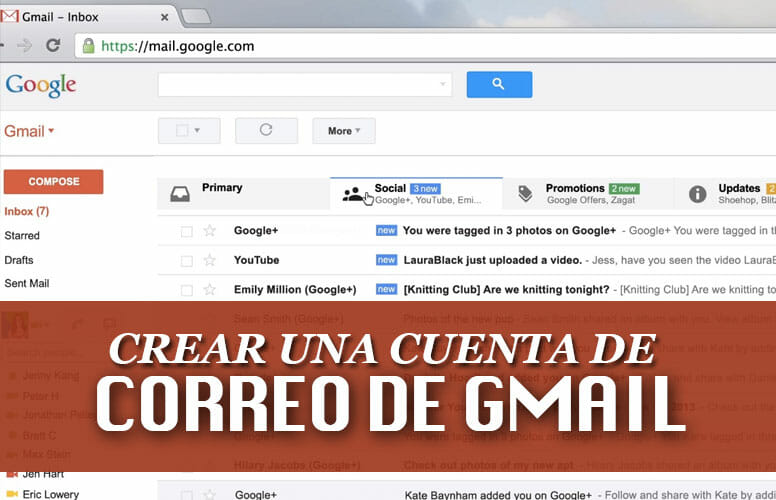This screenshot has width=776, height=500.
Task: Open the Sent Mail folder
Action: tap(27, 283)
